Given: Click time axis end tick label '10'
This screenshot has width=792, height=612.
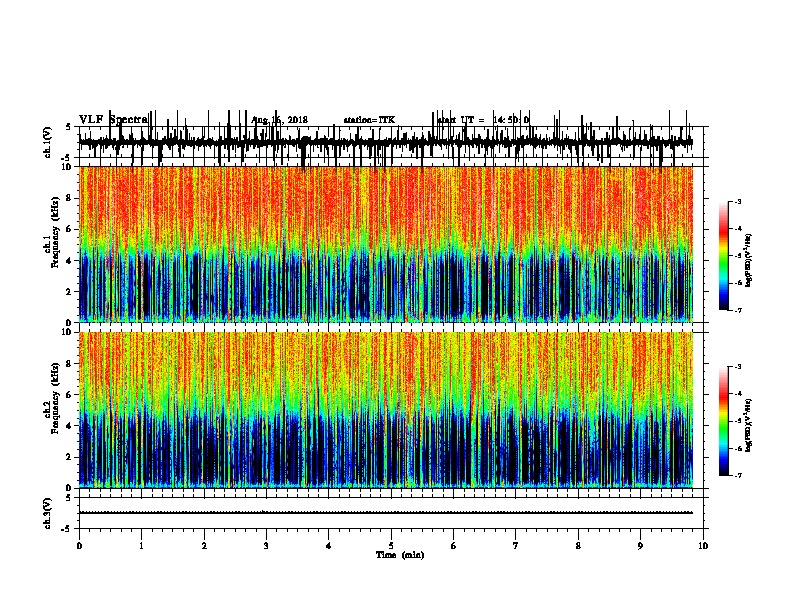Looking at the screenshot, I should (703, 546).
